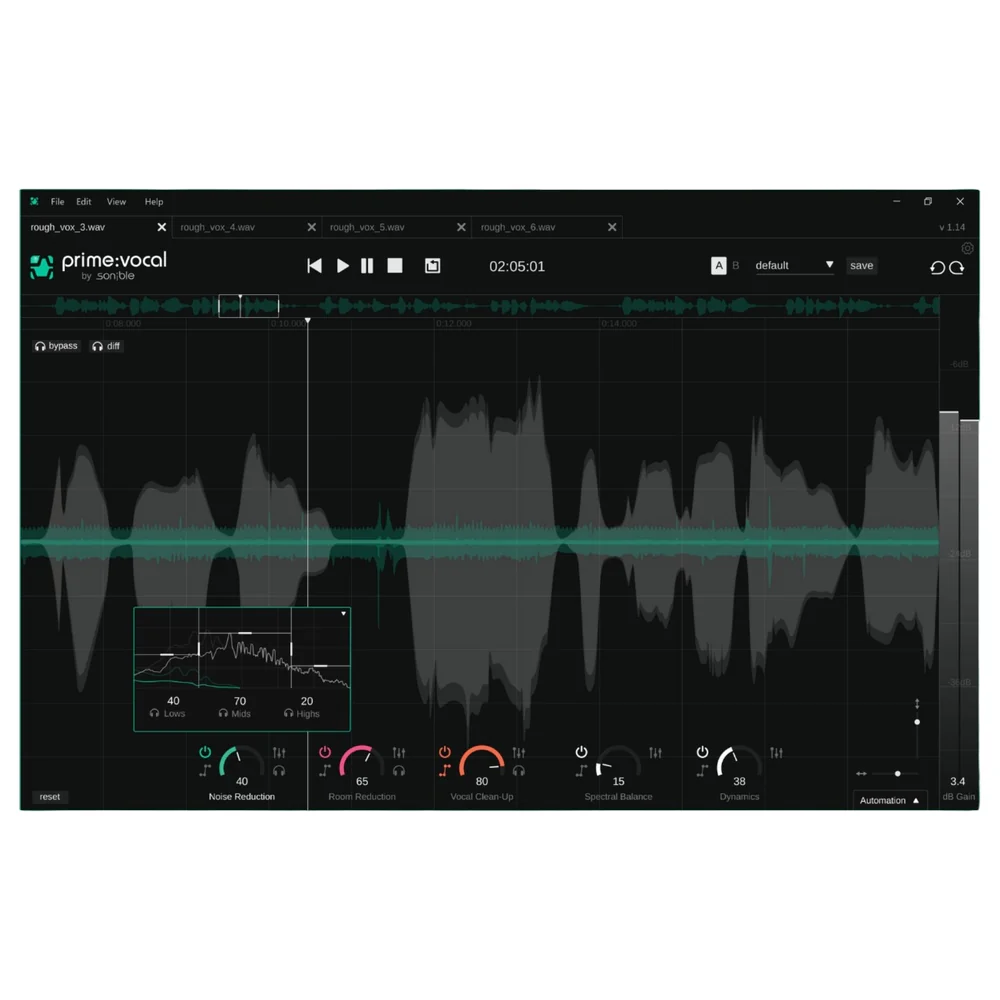The width and height of the screenshot is (1000, 1000).
Task: Toggle Dynamics power button
Action: 702,752
